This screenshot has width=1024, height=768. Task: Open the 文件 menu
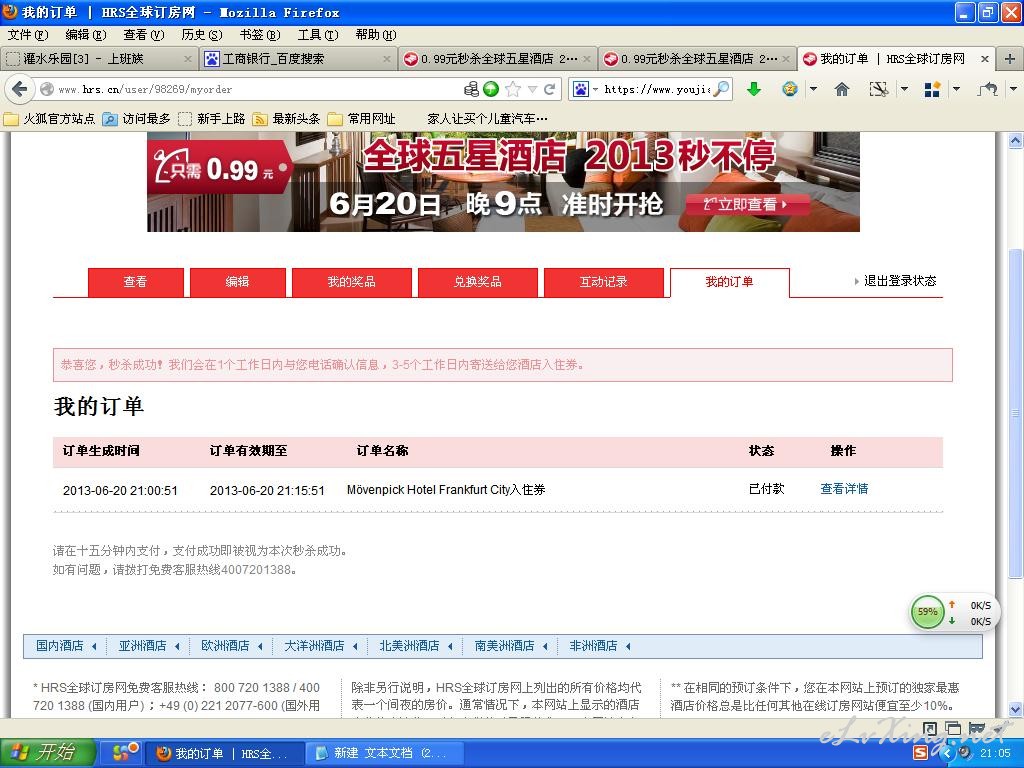27,35
